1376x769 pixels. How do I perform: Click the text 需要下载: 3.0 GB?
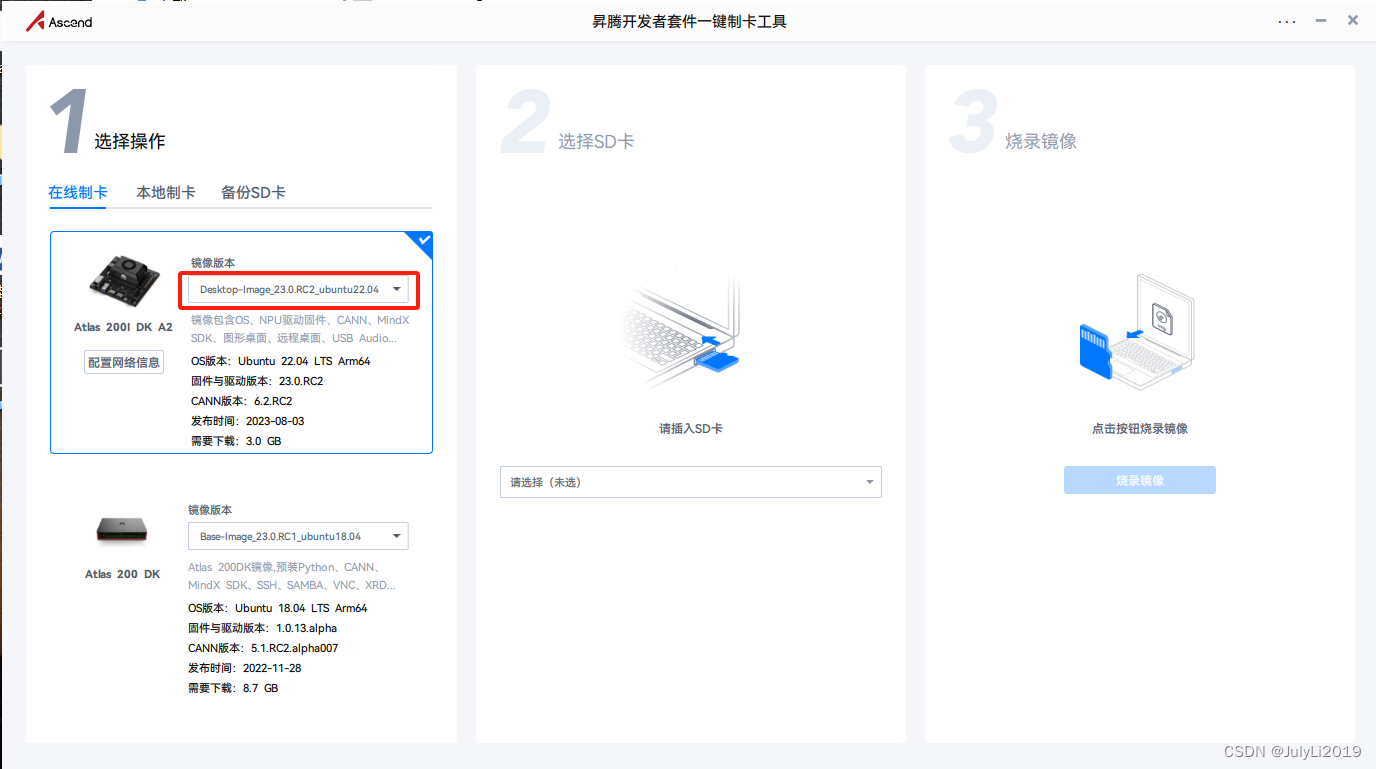click(x=236, y=441)
